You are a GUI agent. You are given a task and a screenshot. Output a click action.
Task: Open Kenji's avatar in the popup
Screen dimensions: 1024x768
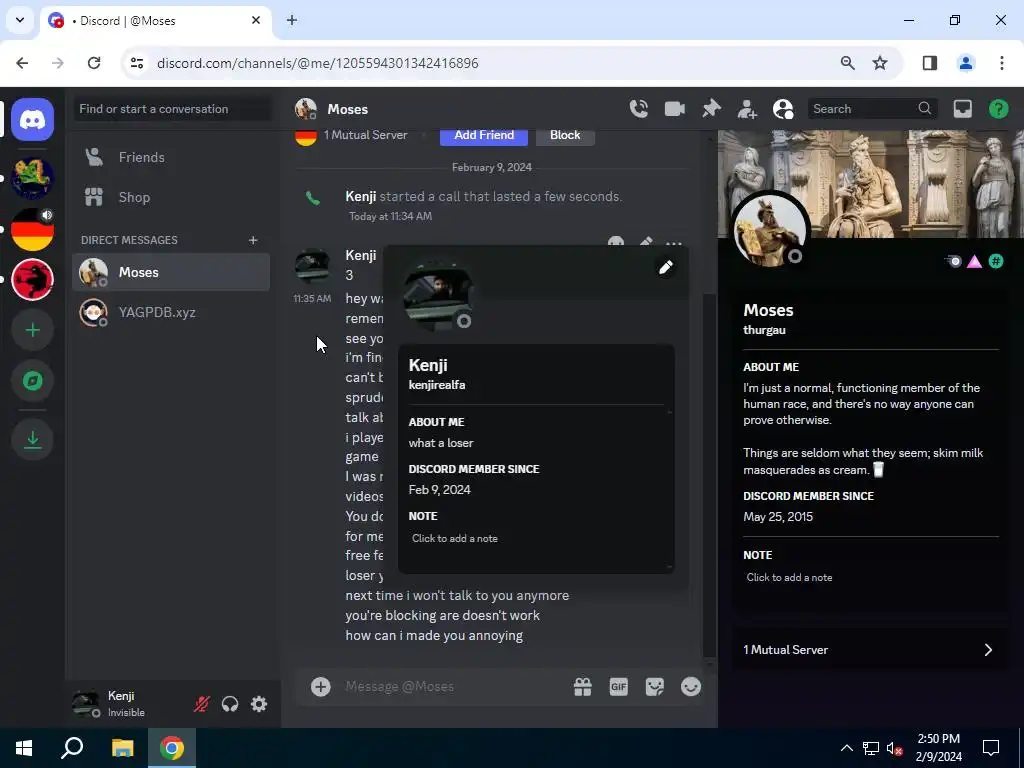pyautogui.click(x=438, y=295)
